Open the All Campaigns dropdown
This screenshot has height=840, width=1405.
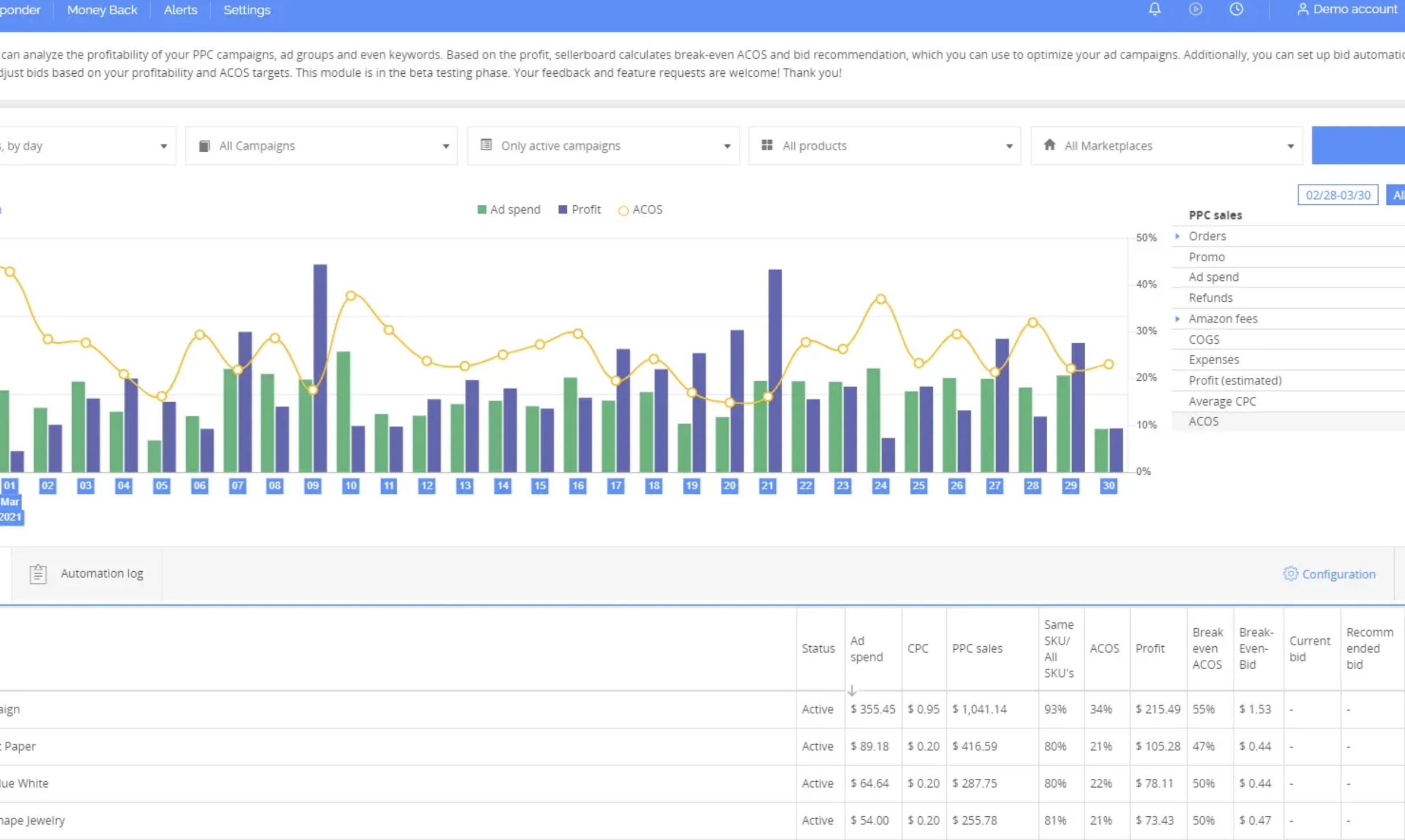(321, 146)
